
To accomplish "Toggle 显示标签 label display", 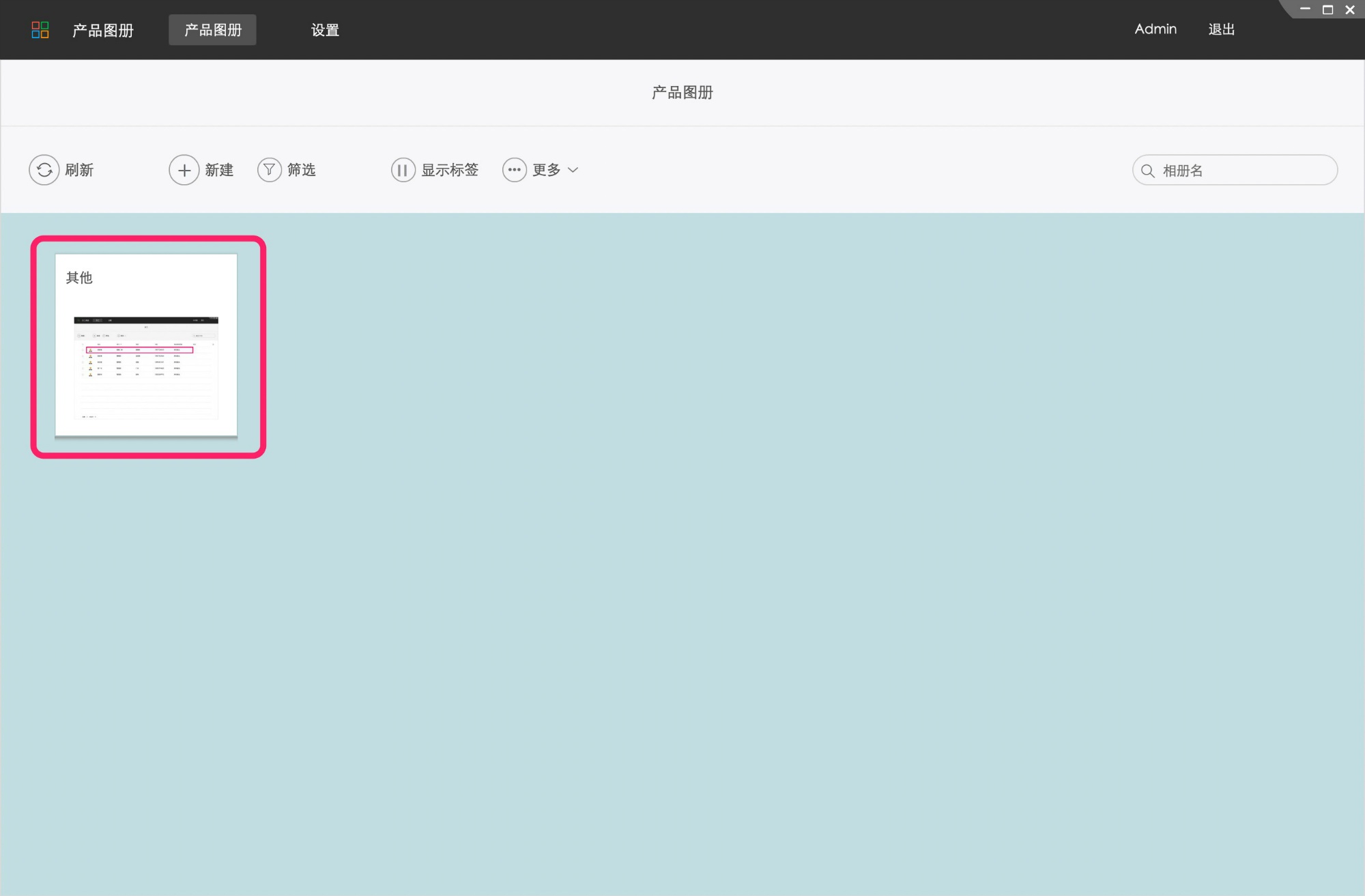I will [450, 170].
